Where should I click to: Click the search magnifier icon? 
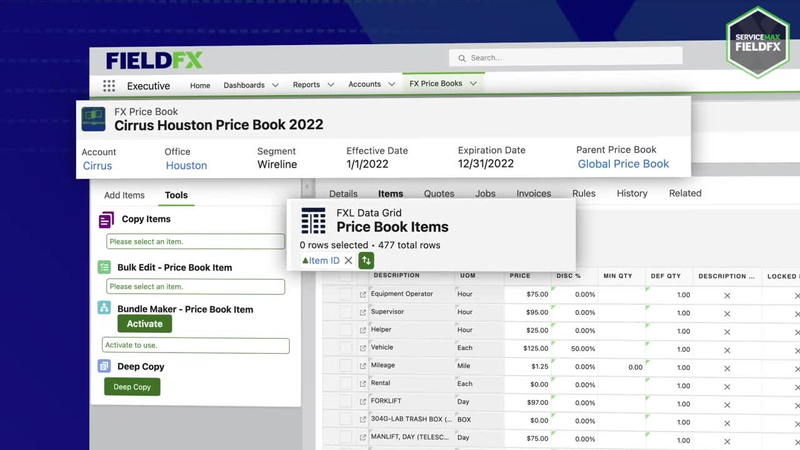coord(462,58)
